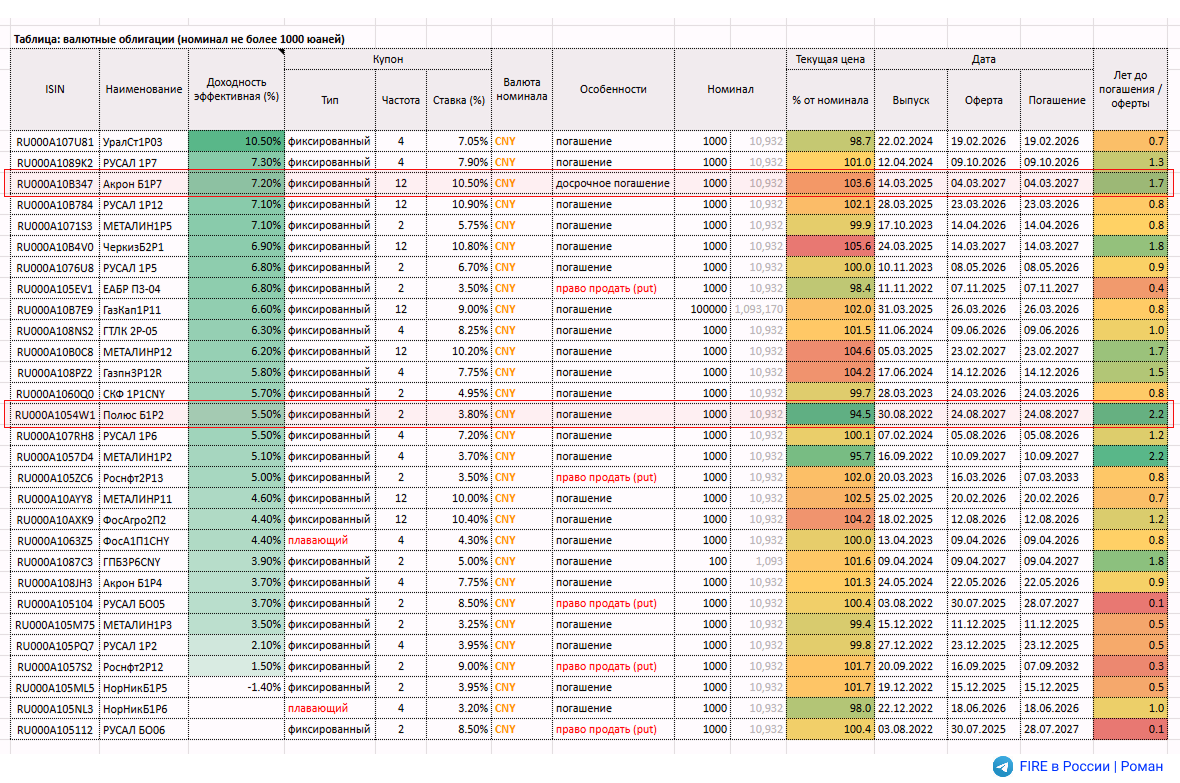
Task: Open the FIRE в России | Роман link
Action: (x=1090, y=766)
